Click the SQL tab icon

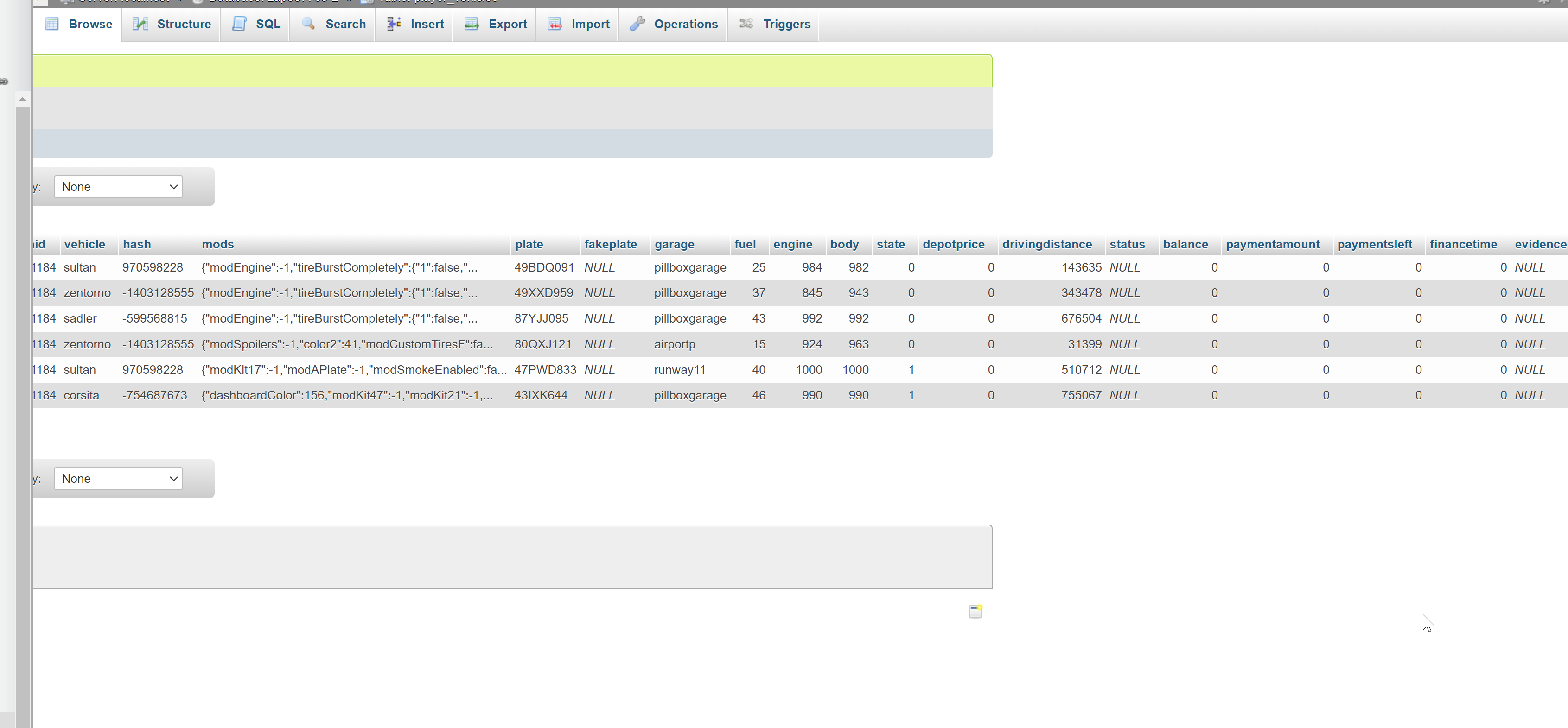[x=238, y=24]
